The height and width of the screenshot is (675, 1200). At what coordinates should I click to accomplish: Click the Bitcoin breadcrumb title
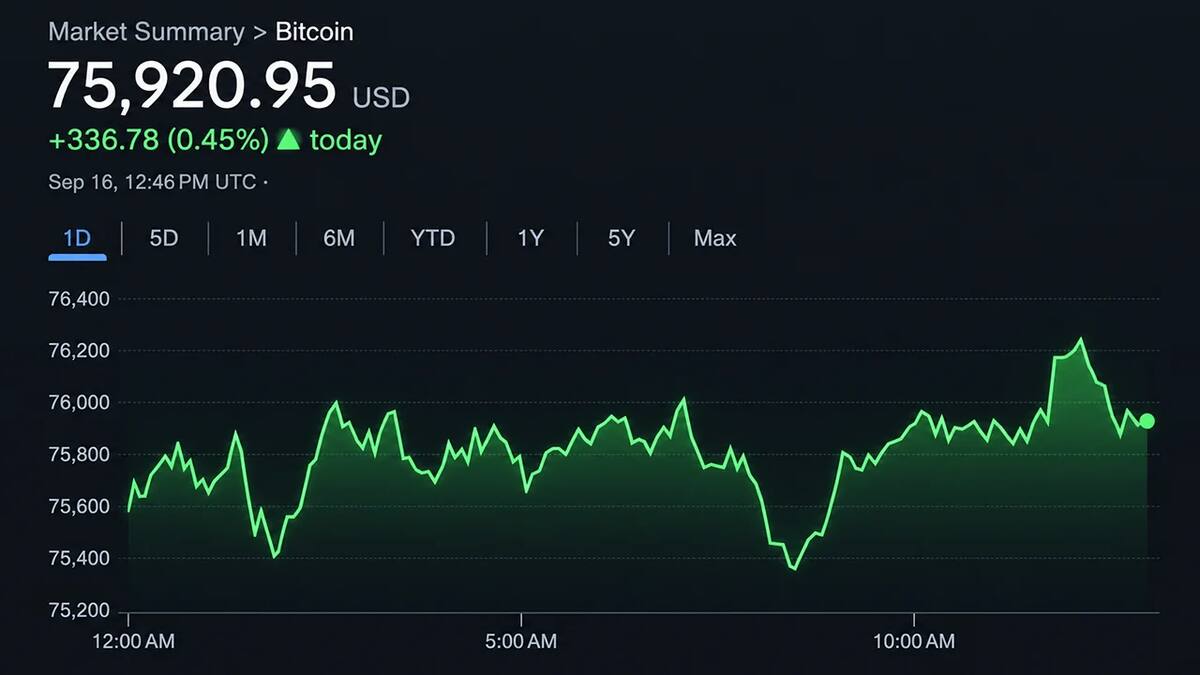tap(314, 31)
